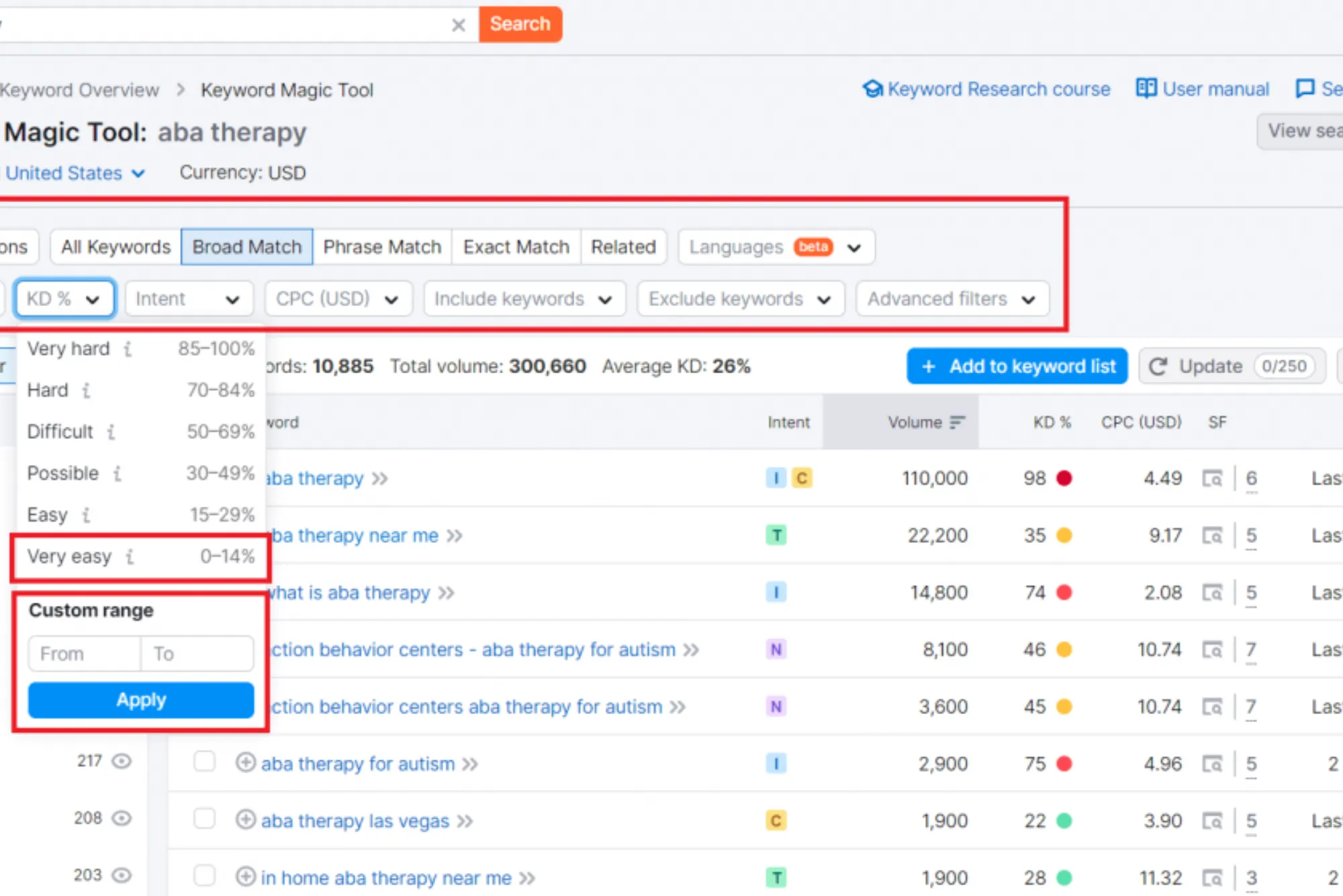This screenshot has width=1343, height=896.
Task: Choose Very easy 0–14% option
Action: click(x=141, y=556)
